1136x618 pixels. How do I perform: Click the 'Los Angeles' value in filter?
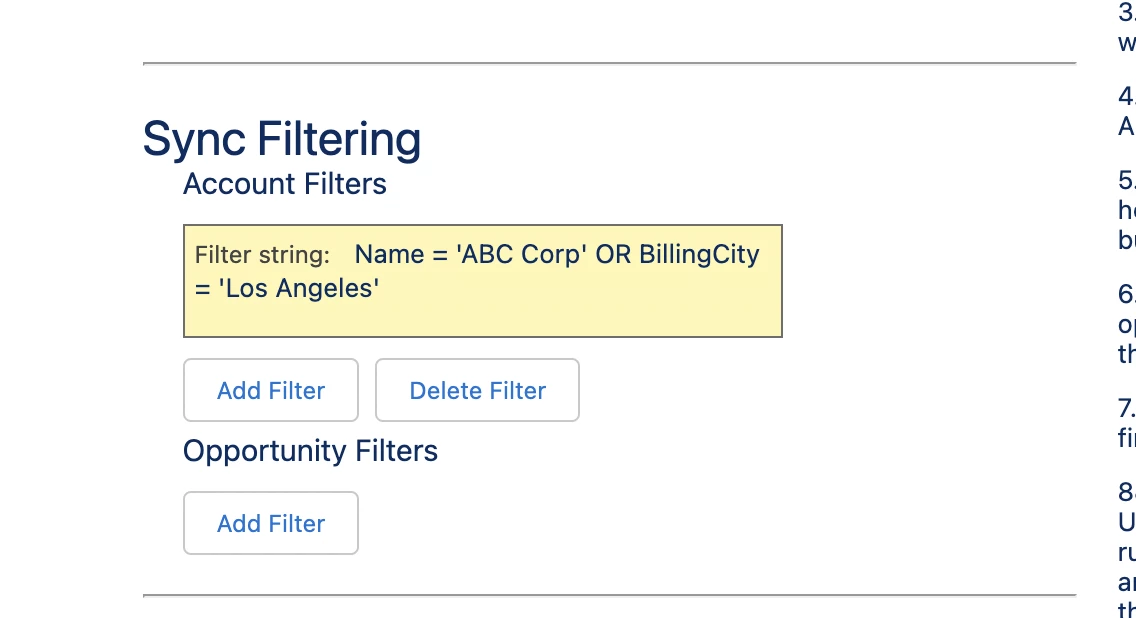tap(298, 289)
